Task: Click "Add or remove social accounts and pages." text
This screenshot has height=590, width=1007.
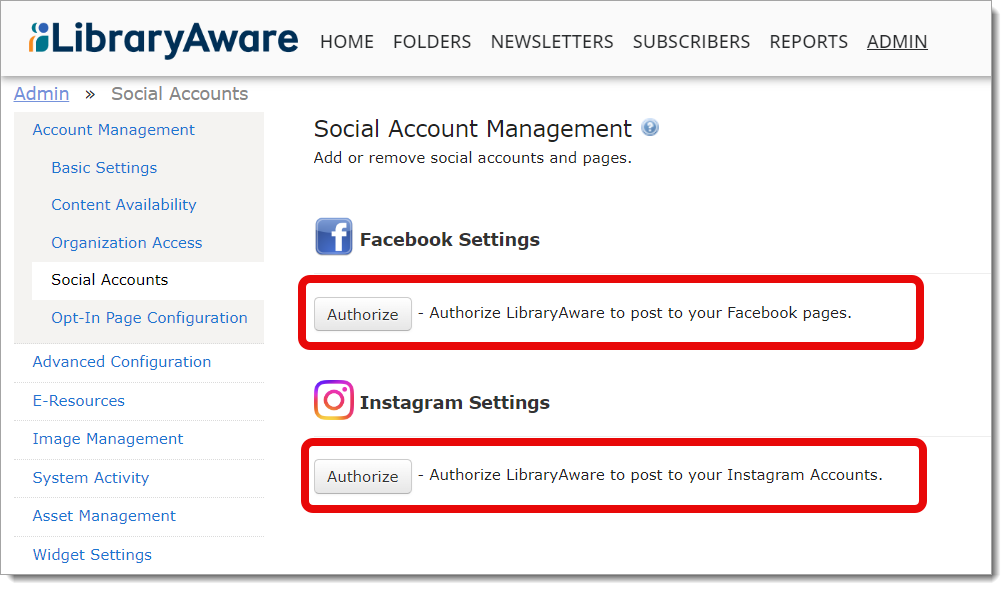Action: pyautogui.click(x=473, y=158)
